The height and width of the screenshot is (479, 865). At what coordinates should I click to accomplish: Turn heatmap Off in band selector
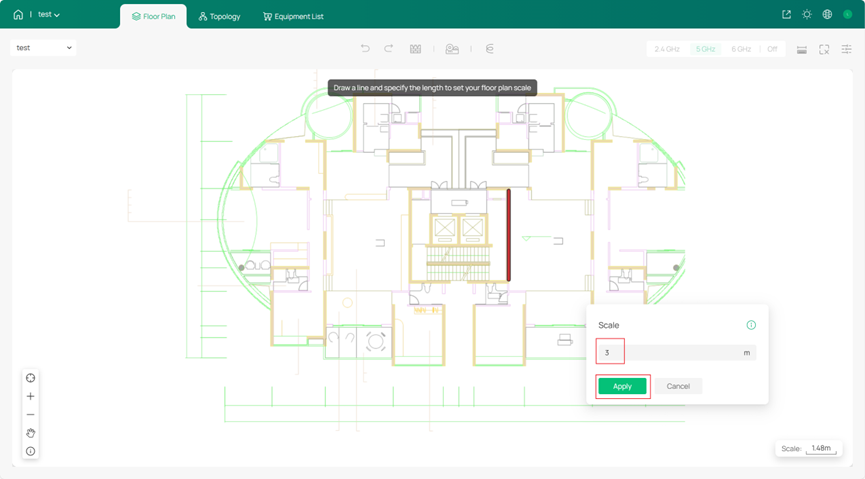tap(772, 49)
